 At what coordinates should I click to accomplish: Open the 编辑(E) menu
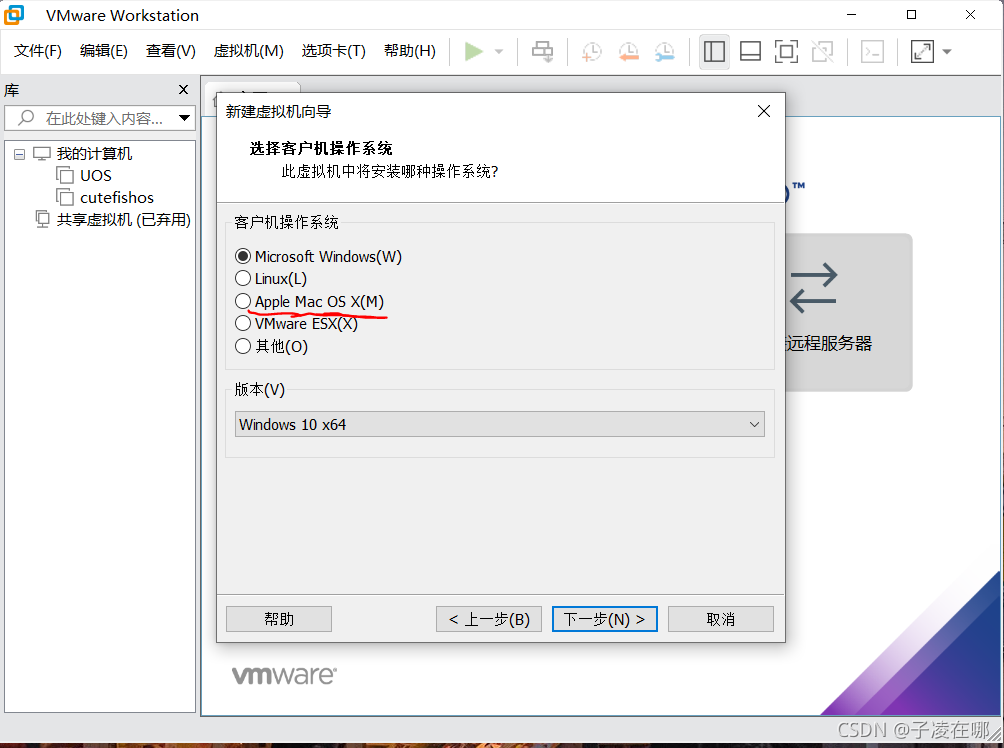(x=104, y=51)
